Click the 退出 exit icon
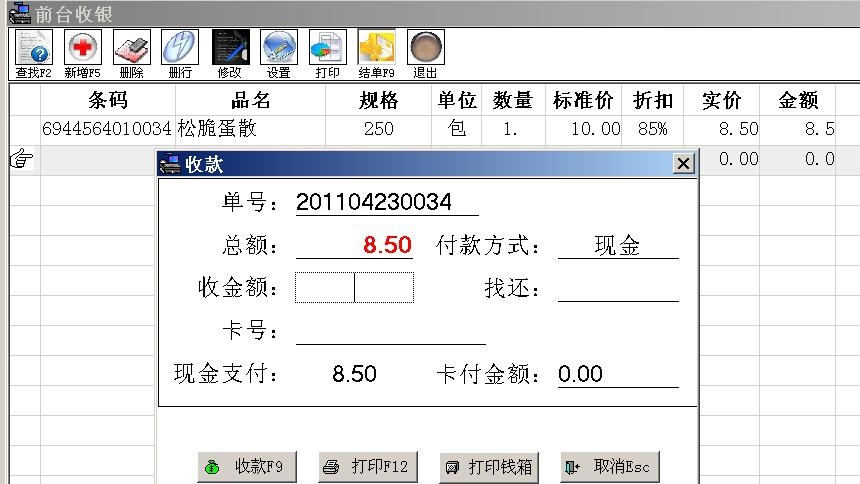Image resolution: width=860 pixels, height=484 pixels. click(426, 54)
